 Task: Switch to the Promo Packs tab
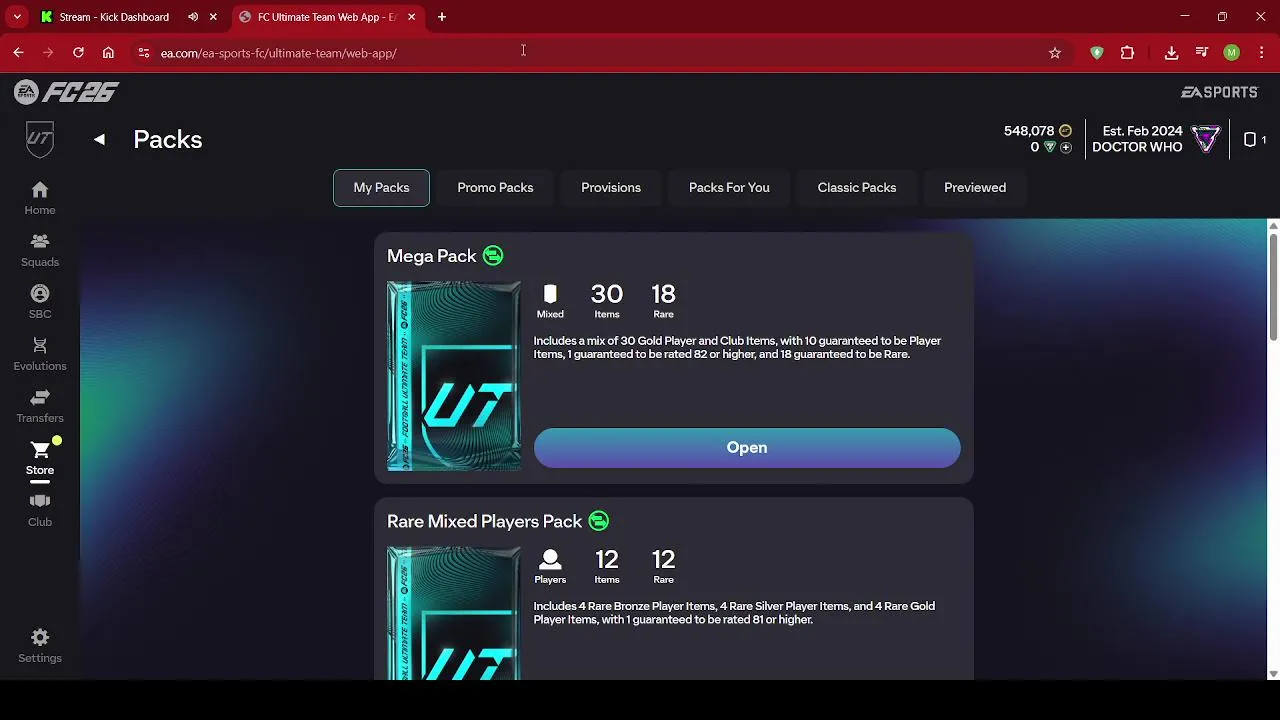tap(495, 188)
